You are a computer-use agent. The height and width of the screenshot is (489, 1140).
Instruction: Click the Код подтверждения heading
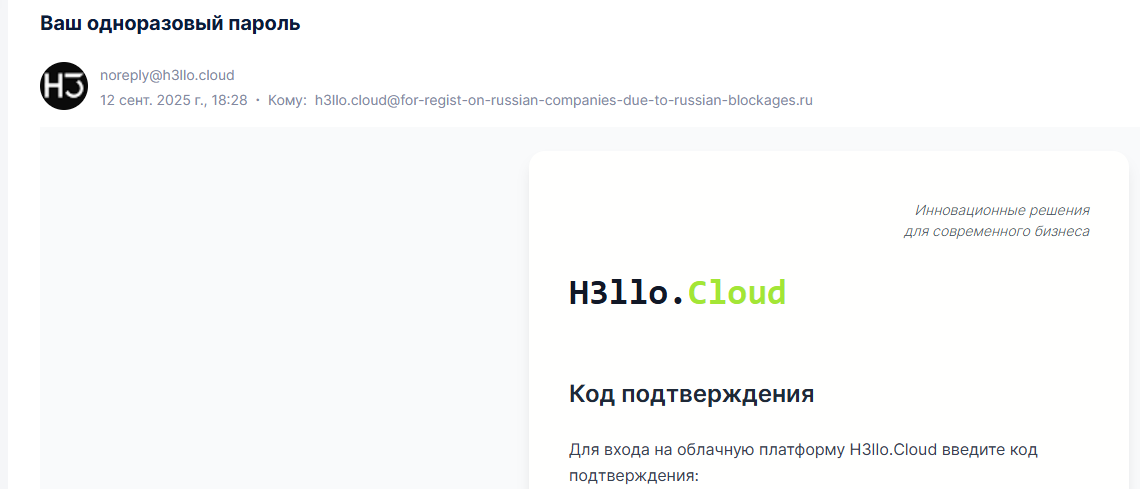[691, 394]
